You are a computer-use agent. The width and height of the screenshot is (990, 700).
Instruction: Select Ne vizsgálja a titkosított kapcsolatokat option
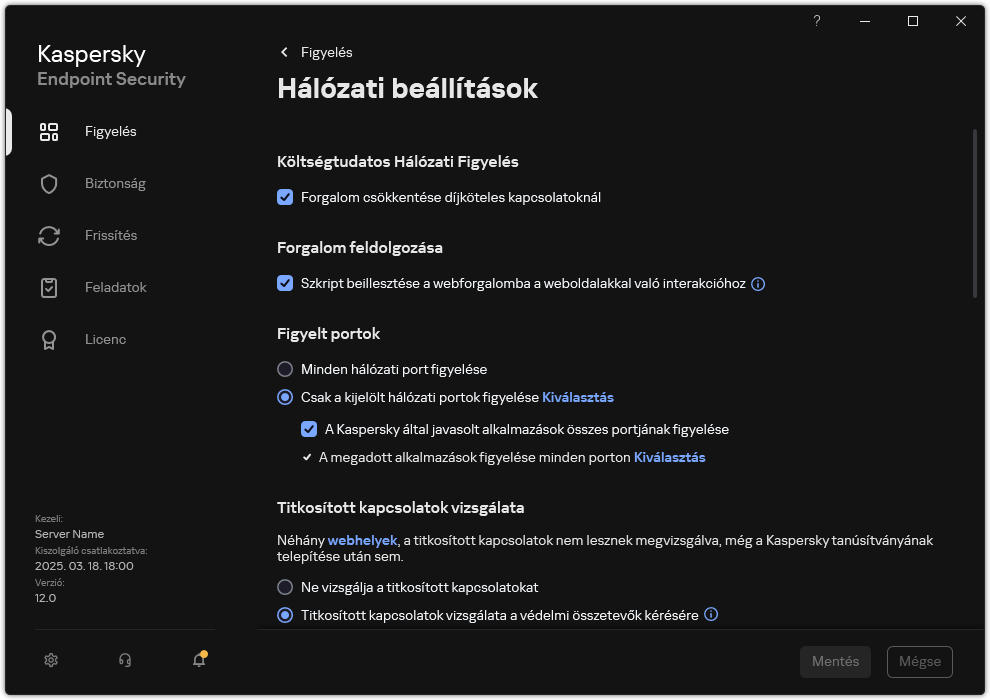click(x=285, y=587)
